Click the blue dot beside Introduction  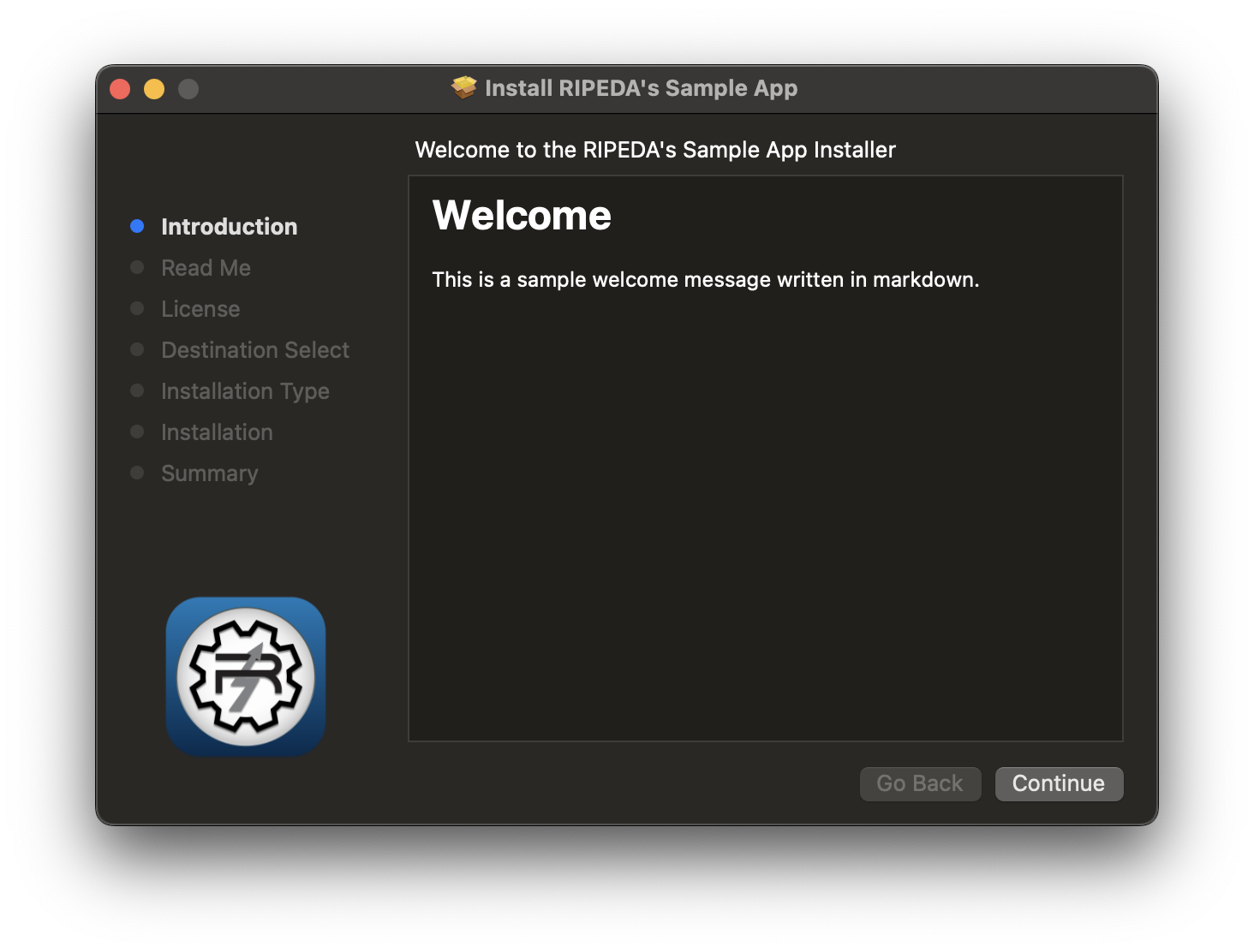point(138,225)
